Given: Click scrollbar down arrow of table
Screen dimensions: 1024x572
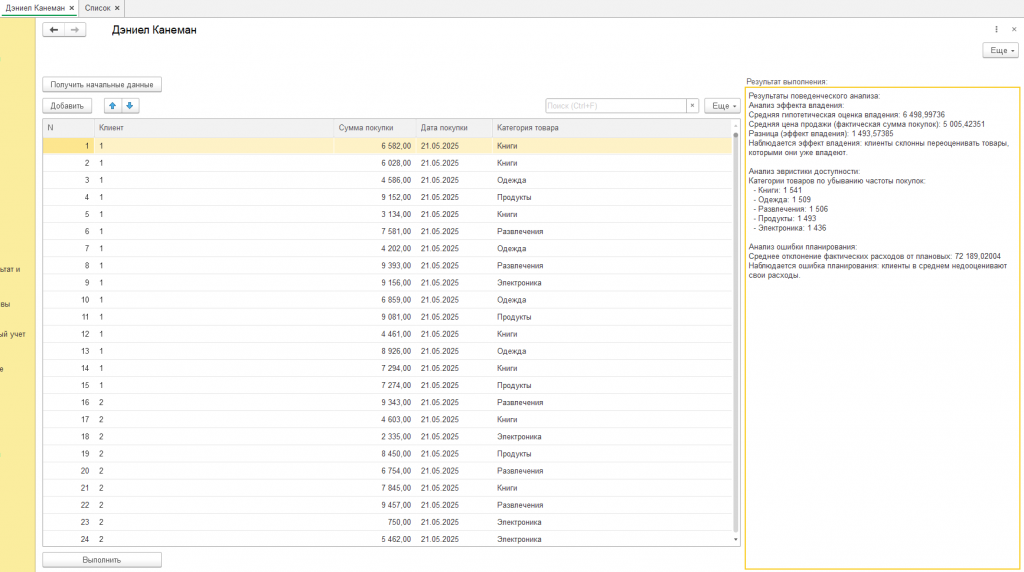Looking at the screenshot, I should tap(735, 539).
